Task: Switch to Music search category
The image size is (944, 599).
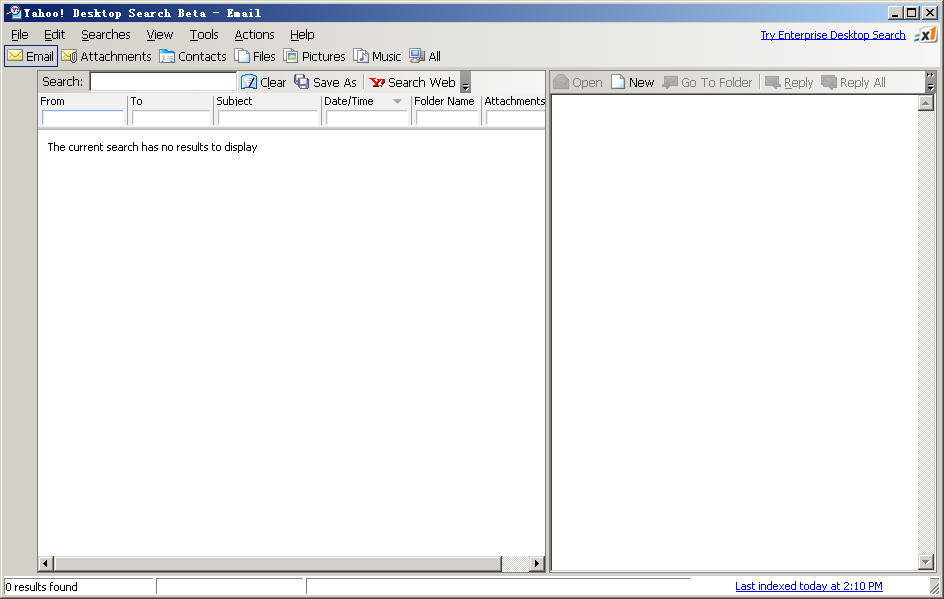Action: point(377,56)
